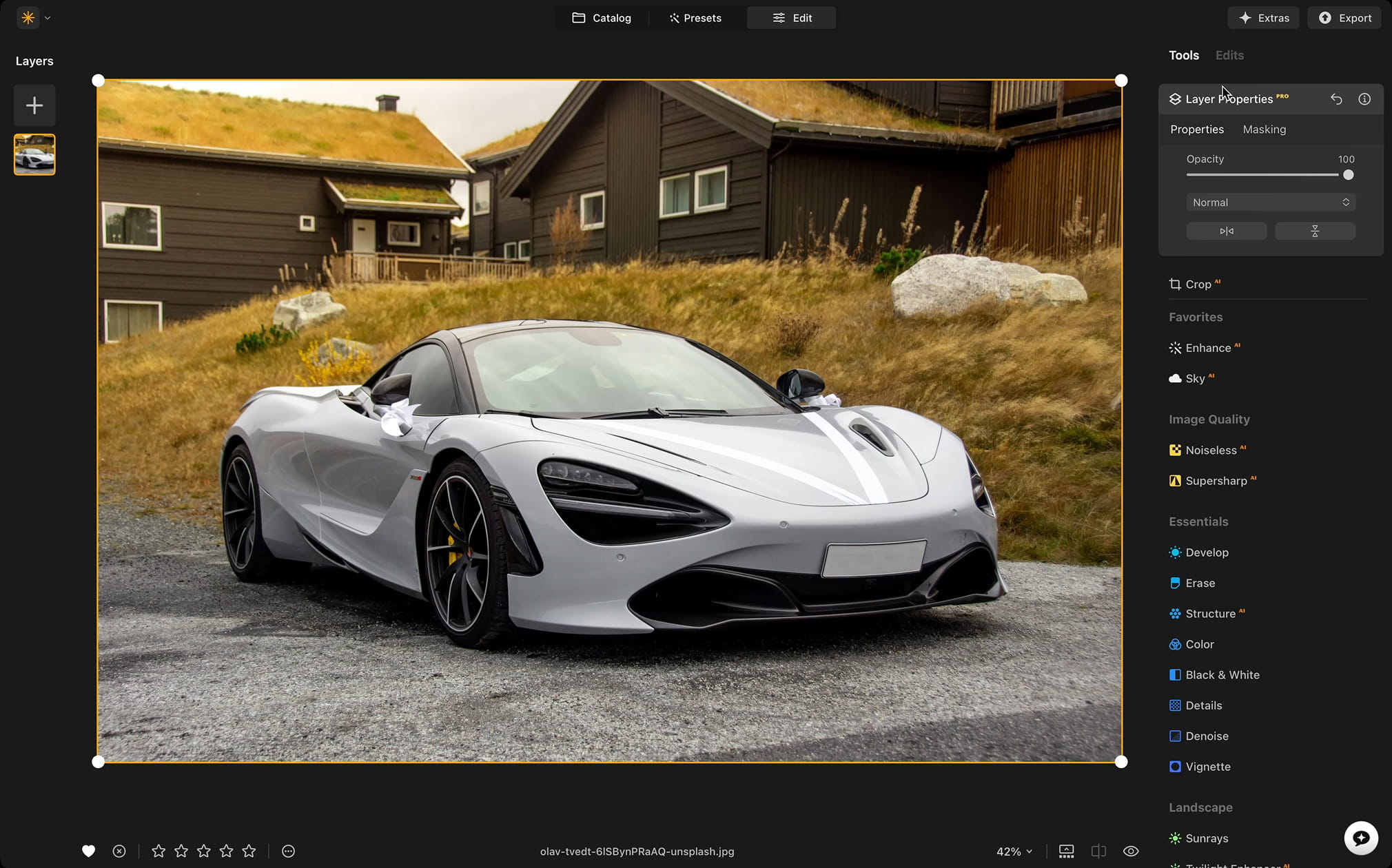This screenshot has width=1392, height=868.
Task: Open the Normal blend mode dropdown
Action: pyautogui.click(x=1270, y=203)
